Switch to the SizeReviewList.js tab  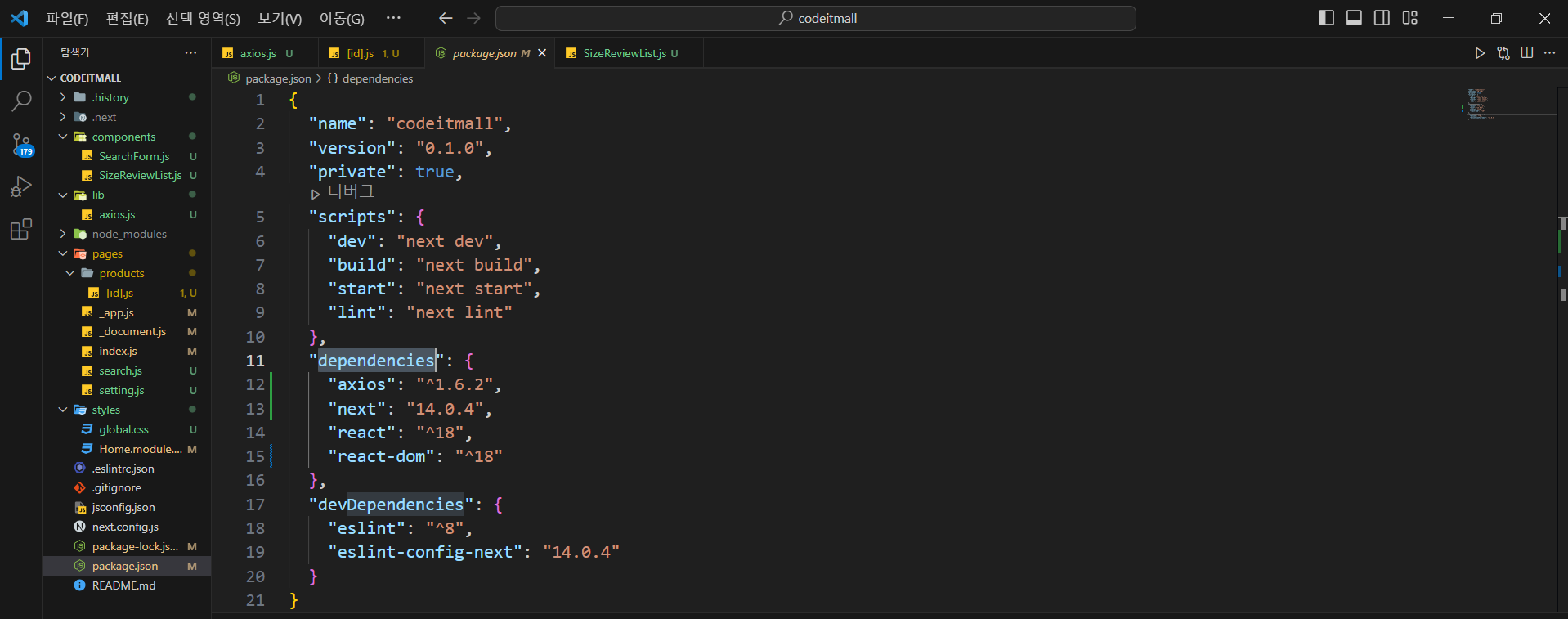tap(629, 53)
